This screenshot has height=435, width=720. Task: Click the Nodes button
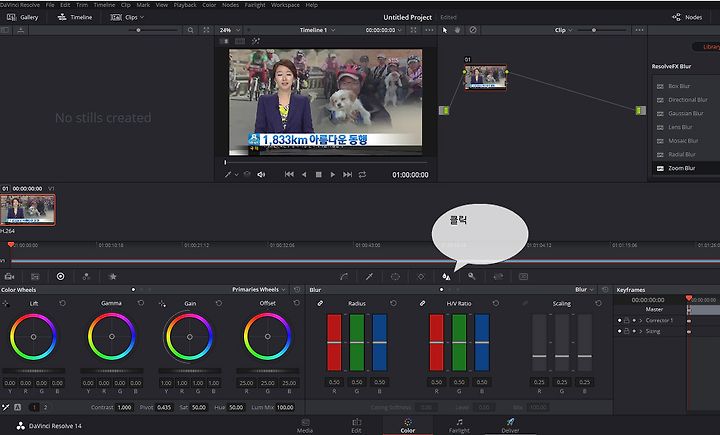pyautogui.click(x=687, y=17)
